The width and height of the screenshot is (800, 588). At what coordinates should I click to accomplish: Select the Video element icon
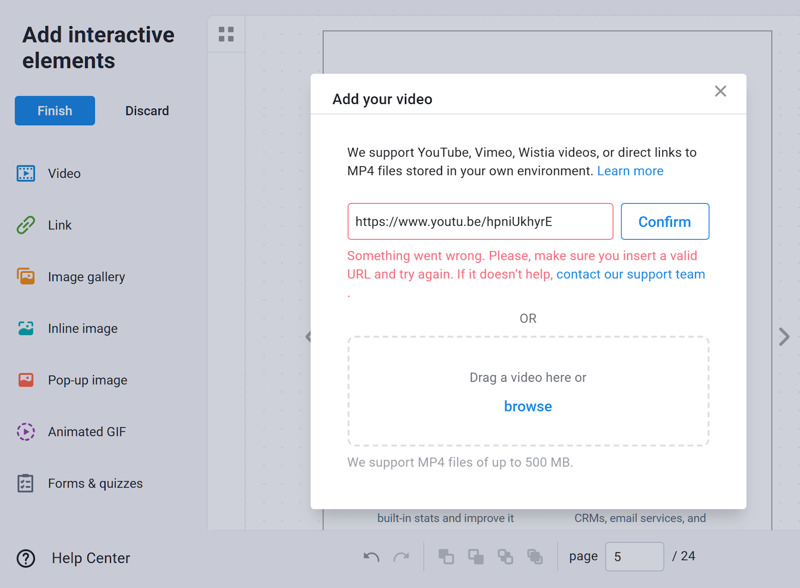pos(26,174)
